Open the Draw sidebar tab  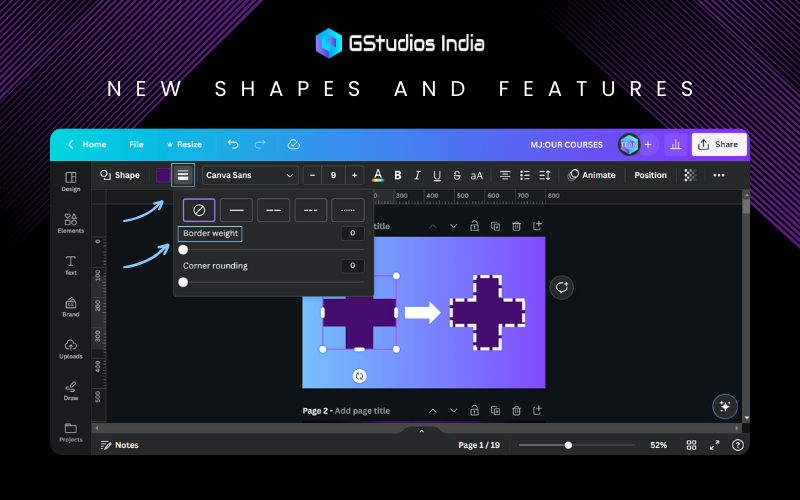click(x=71, y=391)
